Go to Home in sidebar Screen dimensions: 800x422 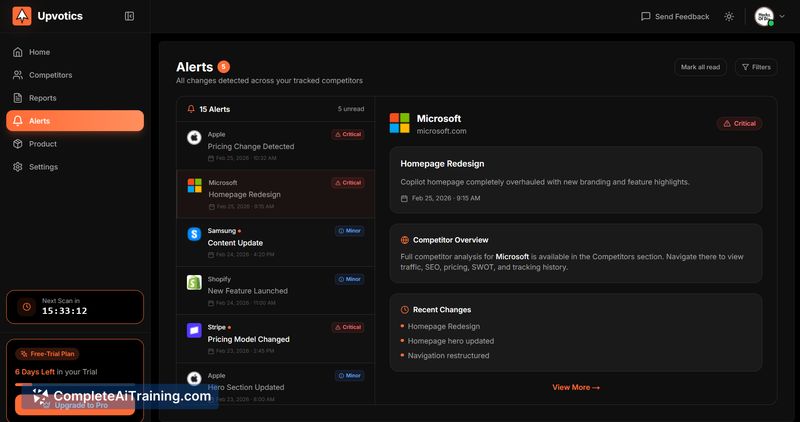pos(39,52)
